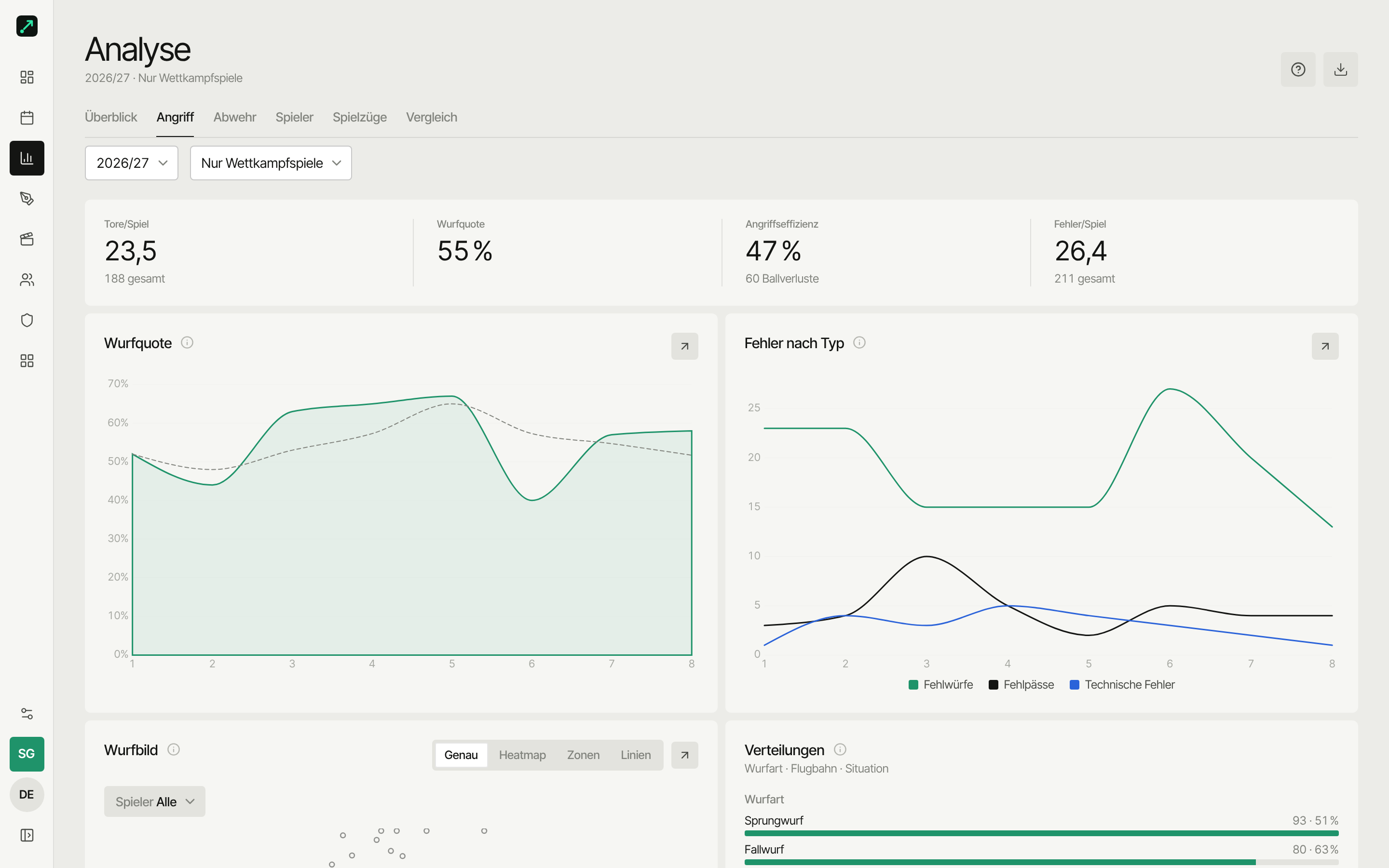The image size is (1389, 868).
Task: Switch Wurfbild to Zonen view
Action: [583, 755]
